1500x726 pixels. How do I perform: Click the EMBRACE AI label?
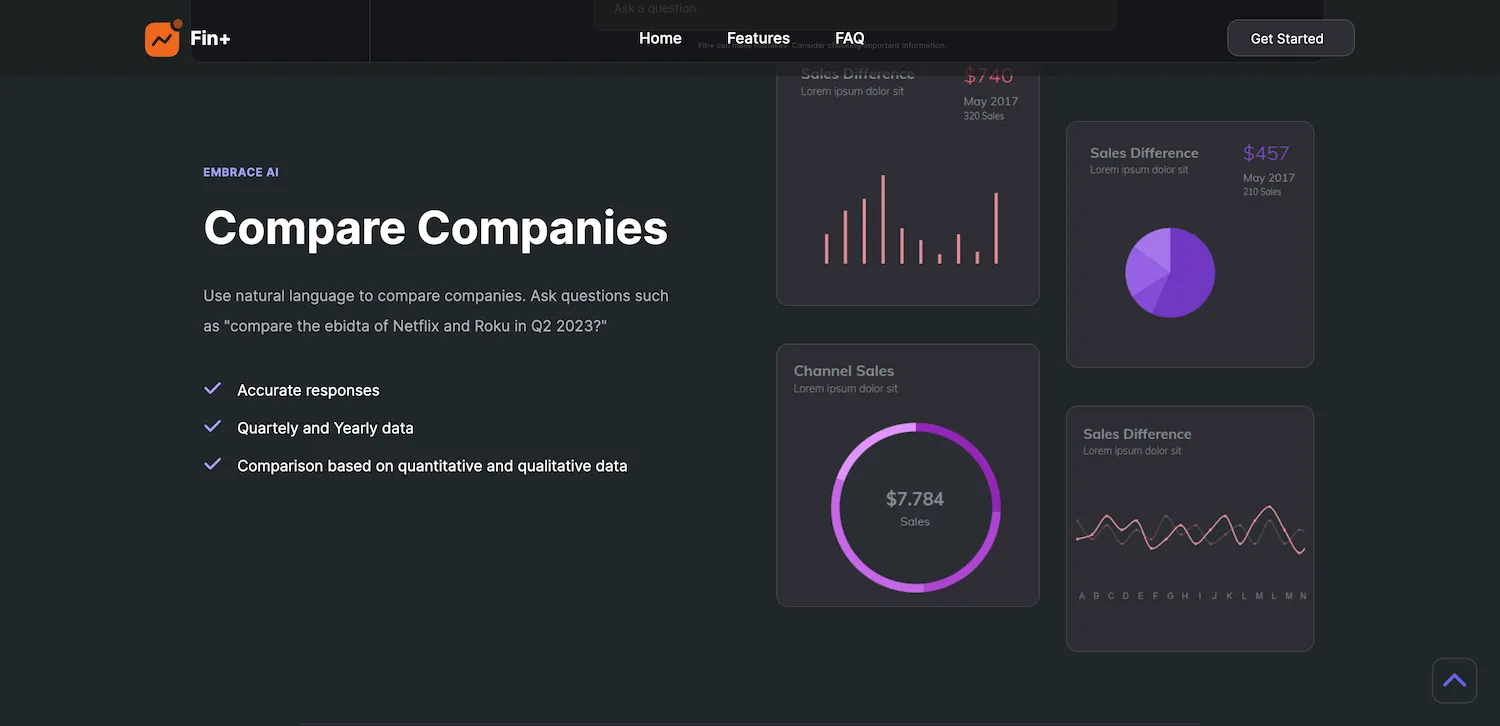[x=241, y=172]
